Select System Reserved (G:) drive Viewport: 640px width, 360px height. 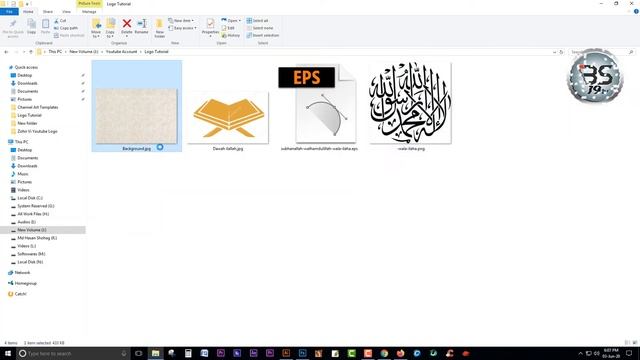click(36, 206)
